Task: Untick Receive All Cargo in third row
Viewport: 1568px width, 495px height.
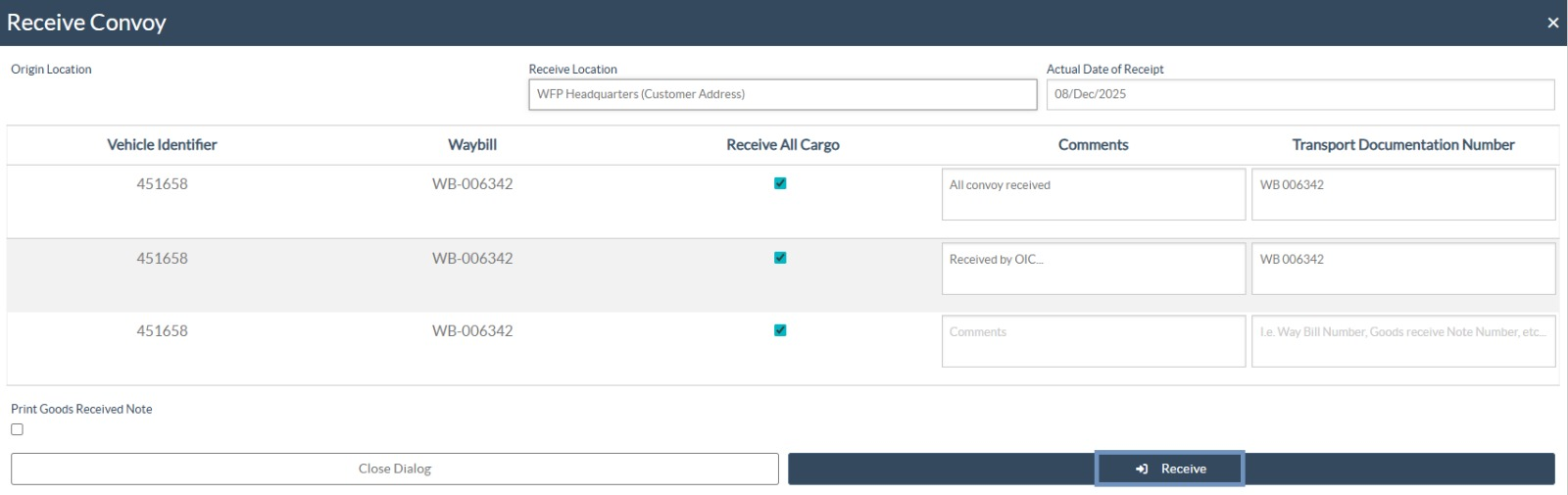Action: [x=780, y=330]
